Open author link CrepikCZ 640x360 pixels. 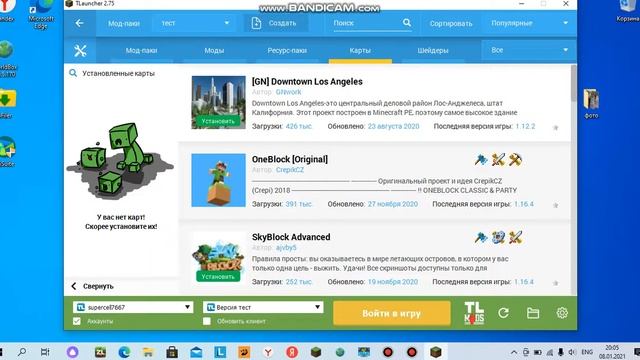click(290, 170)
